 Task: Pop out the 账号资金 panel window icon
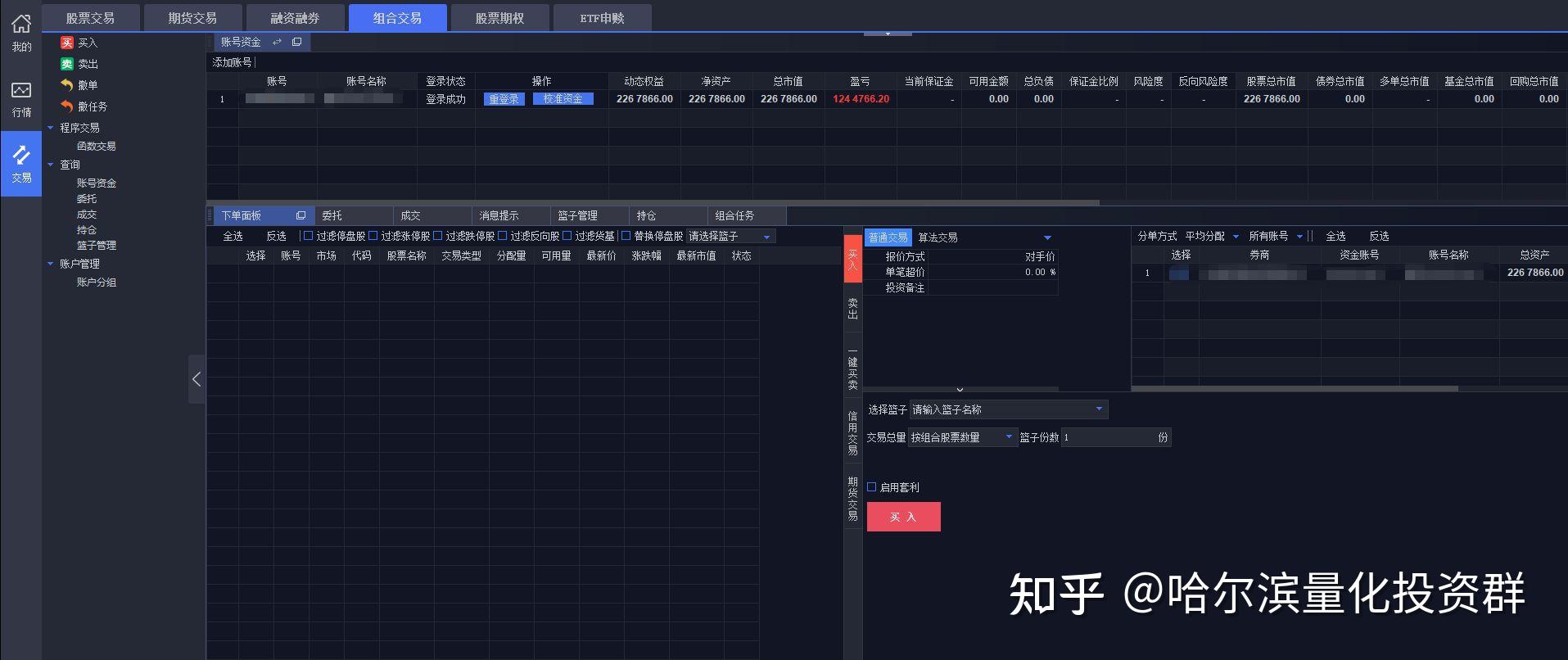pos(296,42)
